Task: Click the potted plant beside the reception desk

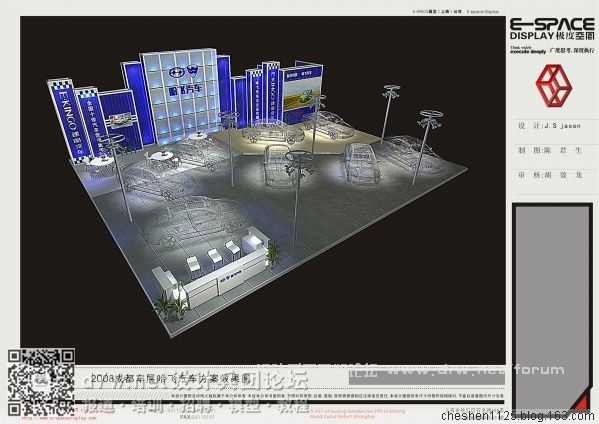Action: pos(272,254)
